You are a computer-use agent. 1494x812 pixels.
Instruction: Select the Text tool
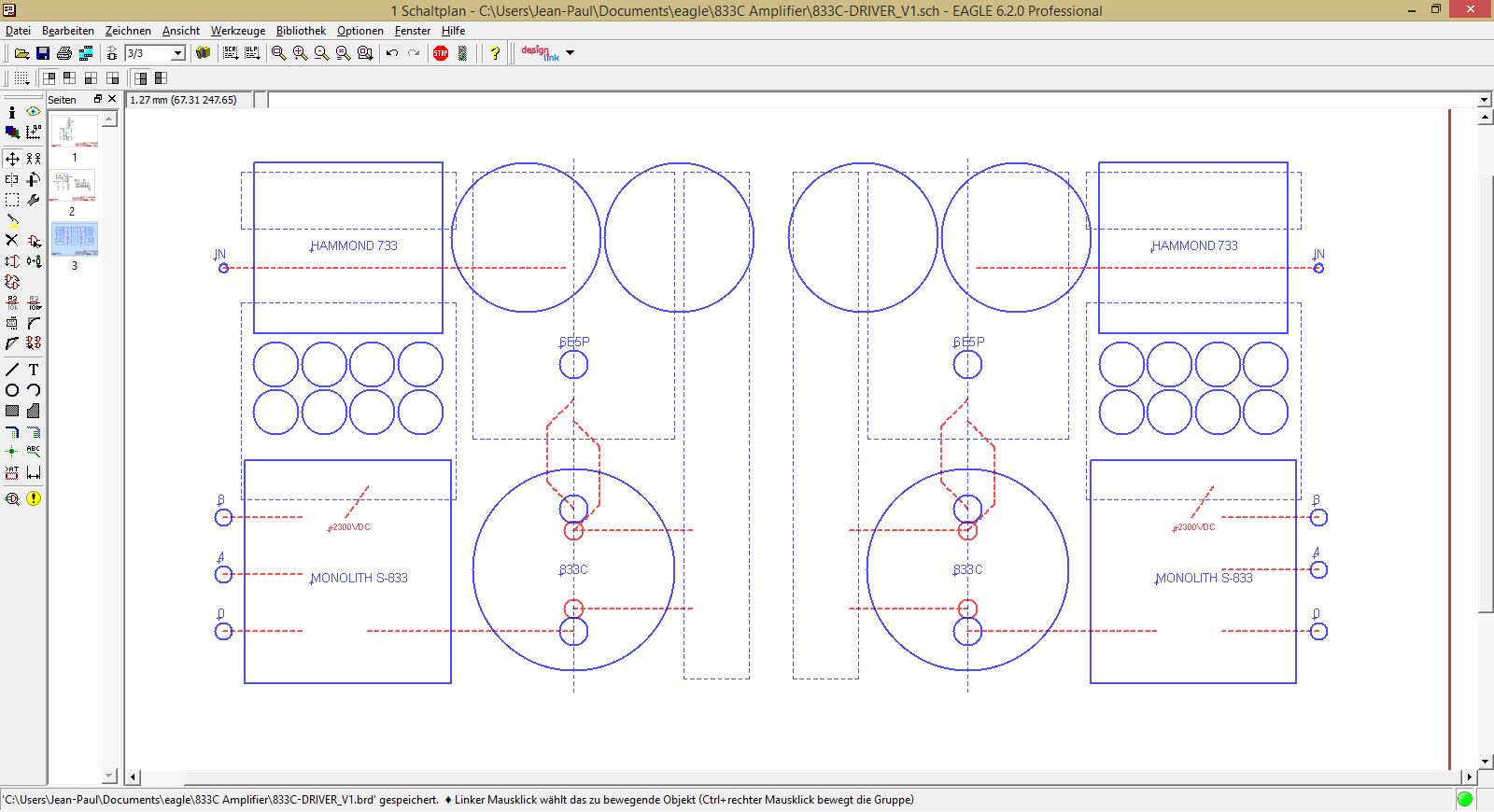coord(34,370)
